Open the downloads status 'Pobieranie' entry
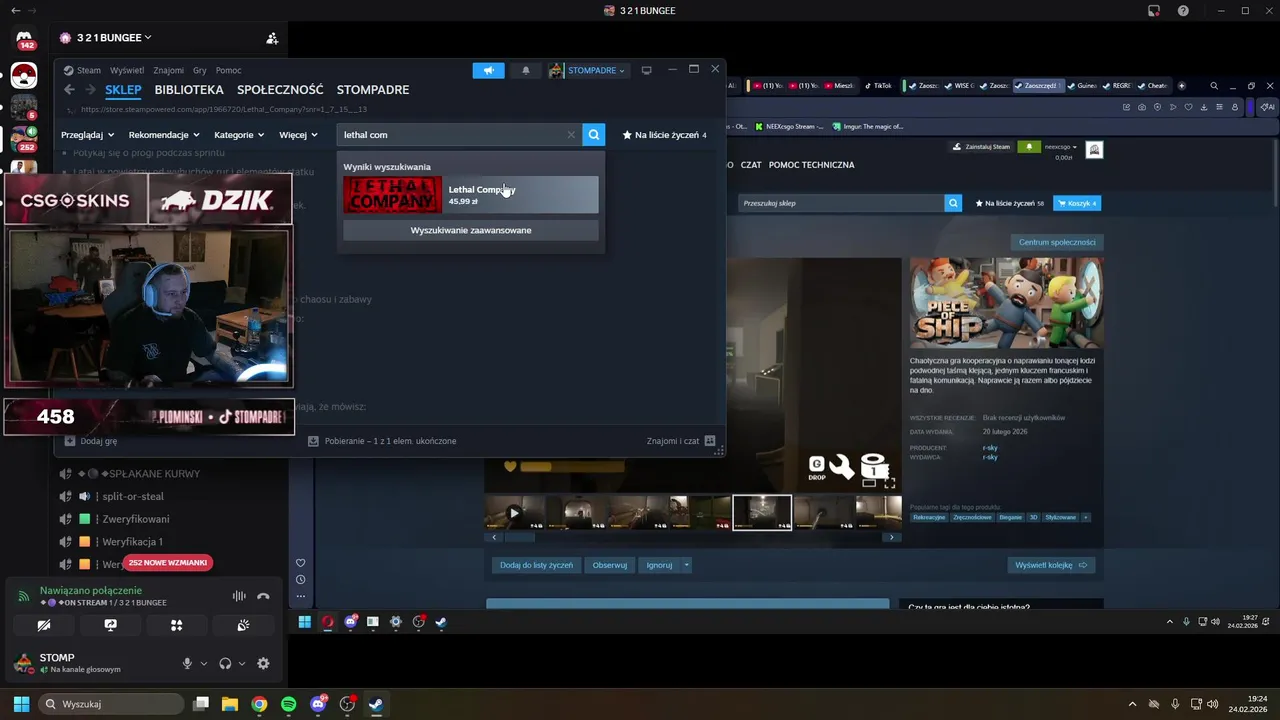Viewport: 1280px width, 720px height. click(x=382, y=441)
